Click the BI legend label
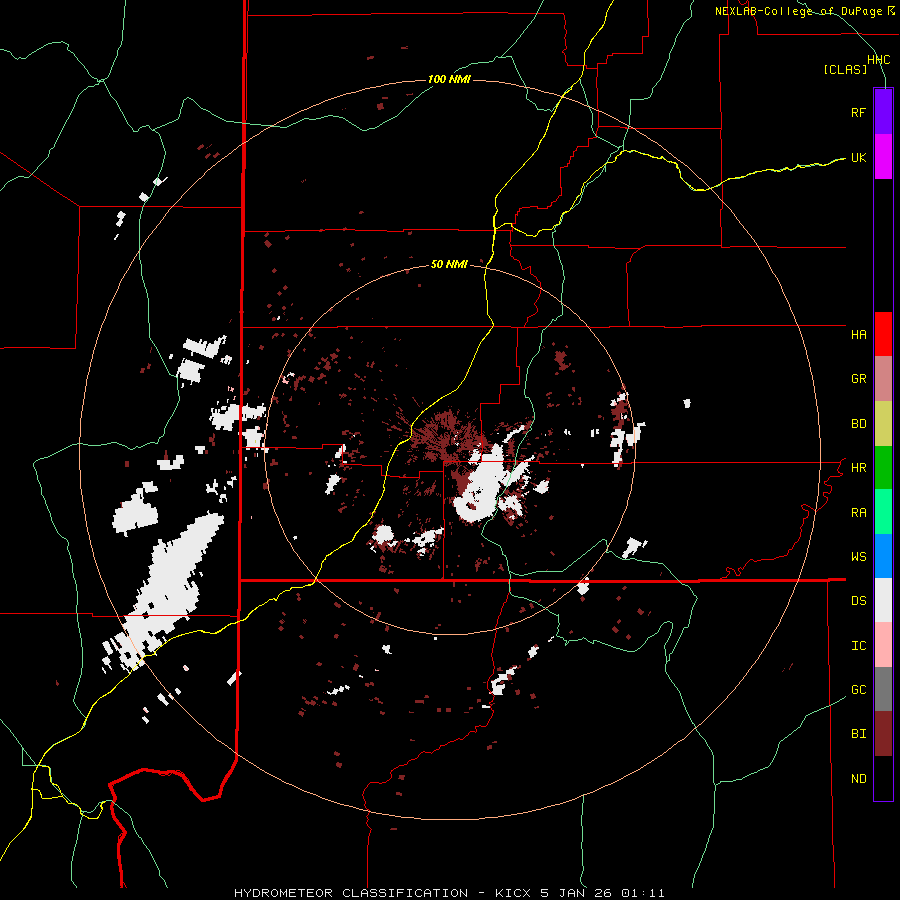 pyautogui.click(x=858, y=734)
